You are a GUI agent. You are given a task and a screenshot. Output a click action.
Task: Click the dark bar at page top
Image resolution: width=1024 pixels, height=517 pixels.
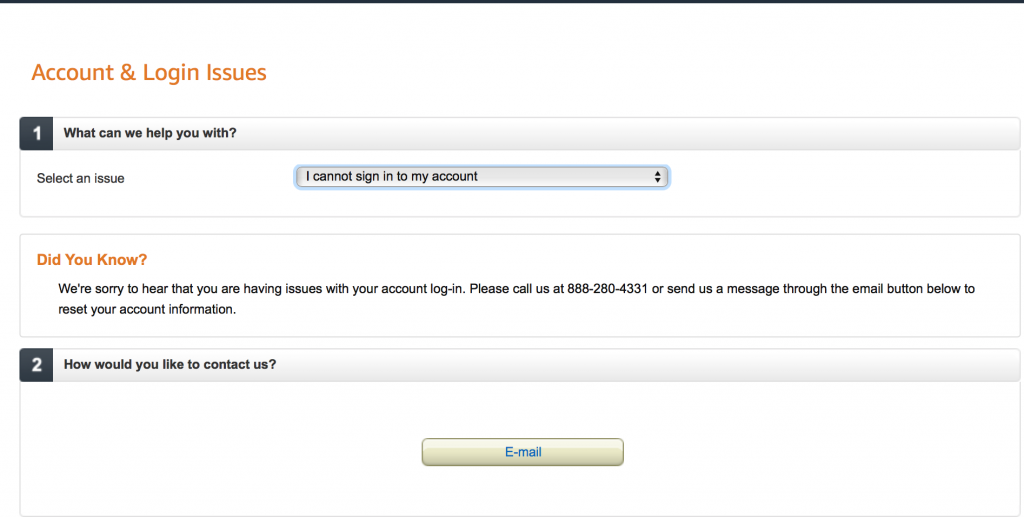click(x=512, y=2)
